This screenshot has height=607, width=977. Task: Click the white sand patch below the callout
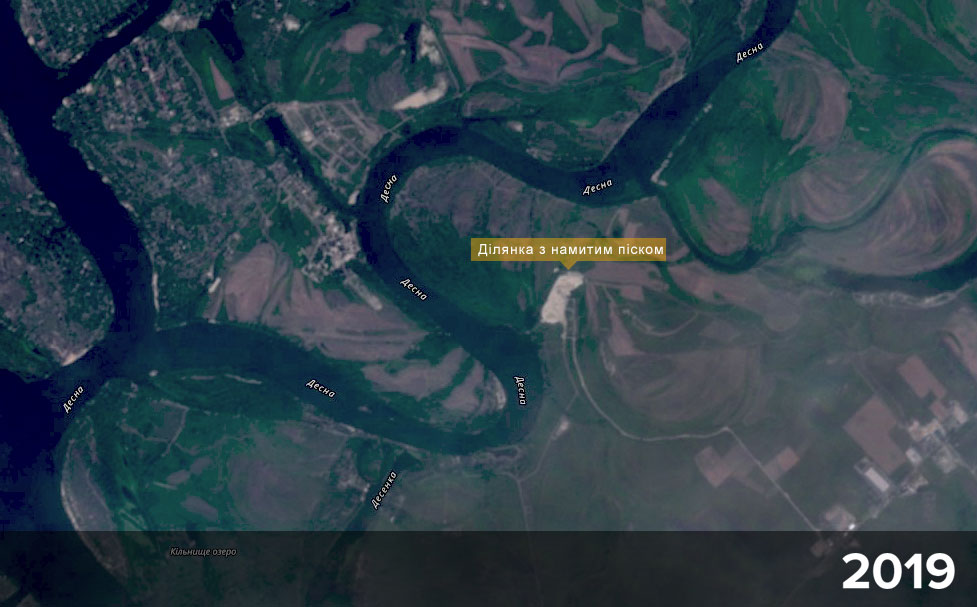558,298
